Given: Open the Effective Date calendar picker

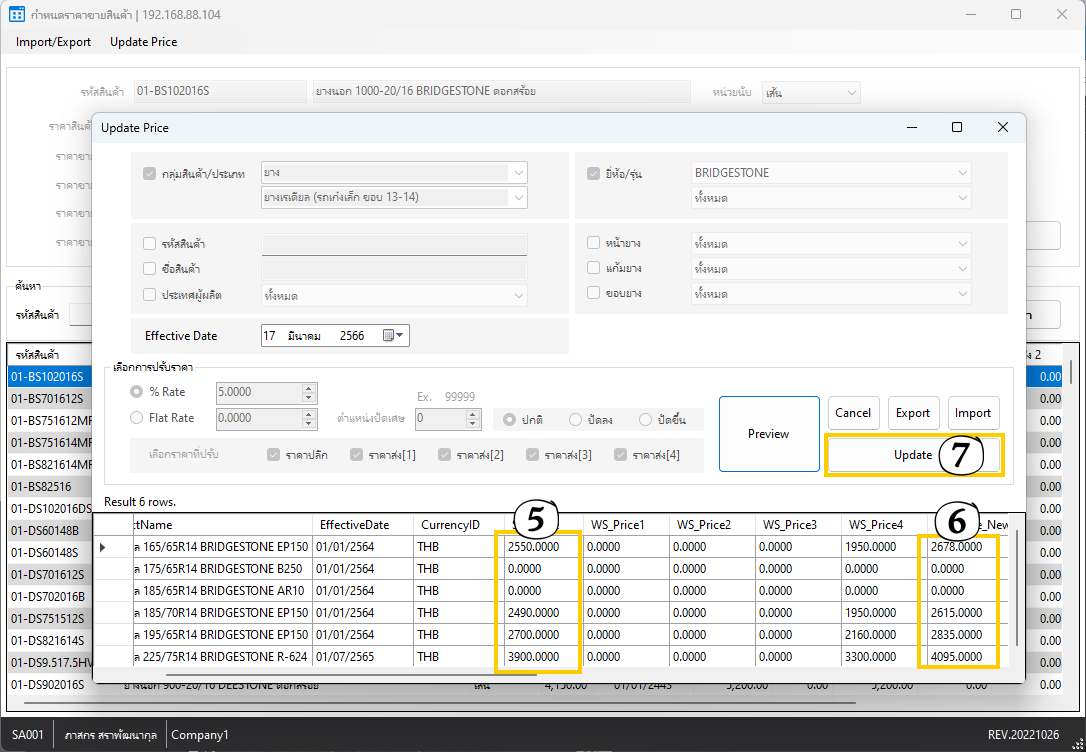Looking at the screenshot, I should 394,336.
